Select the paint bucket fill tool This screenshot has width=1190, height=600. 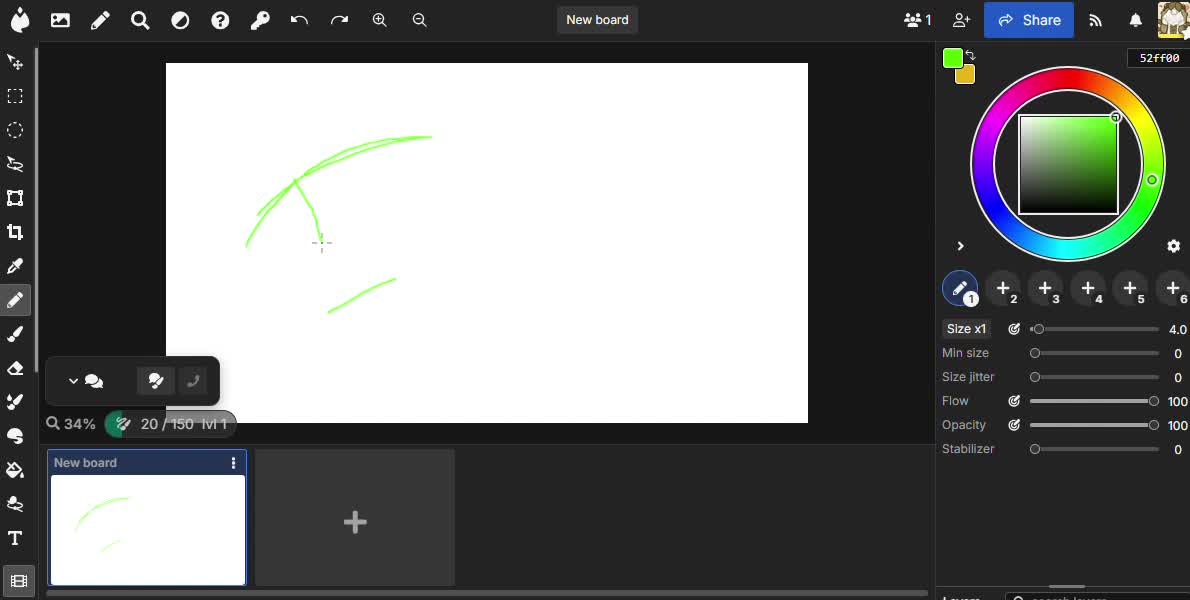pos(15,470)
